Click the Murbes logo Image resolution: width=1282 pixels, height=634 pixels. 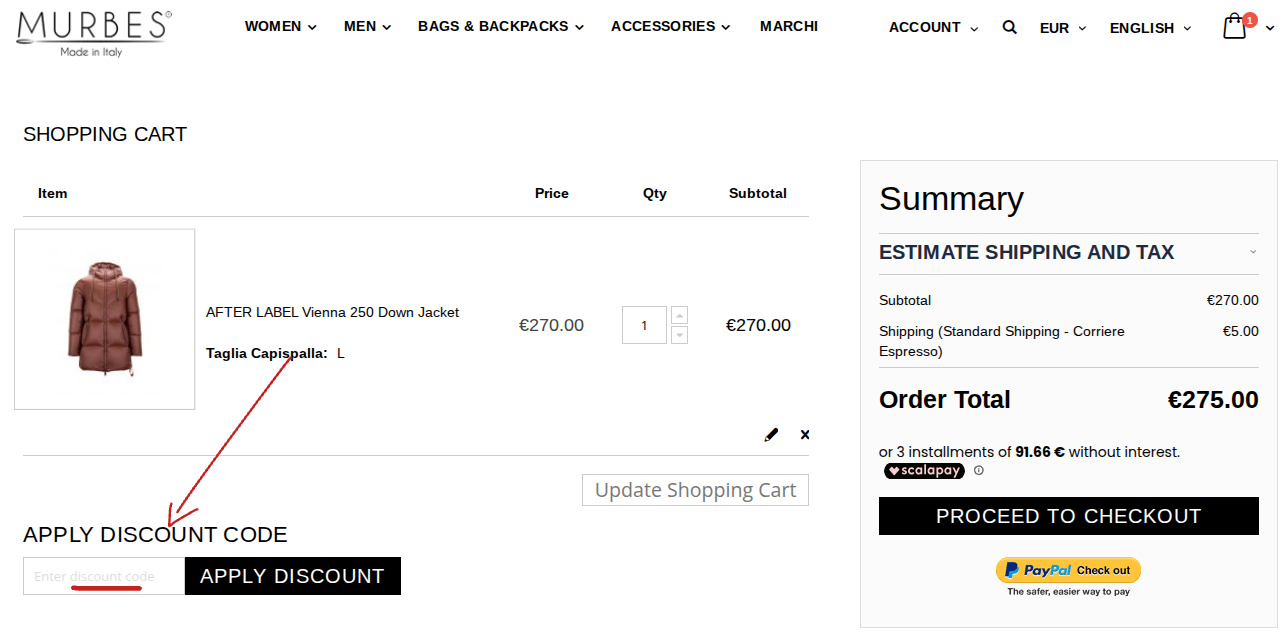(93, 32)
